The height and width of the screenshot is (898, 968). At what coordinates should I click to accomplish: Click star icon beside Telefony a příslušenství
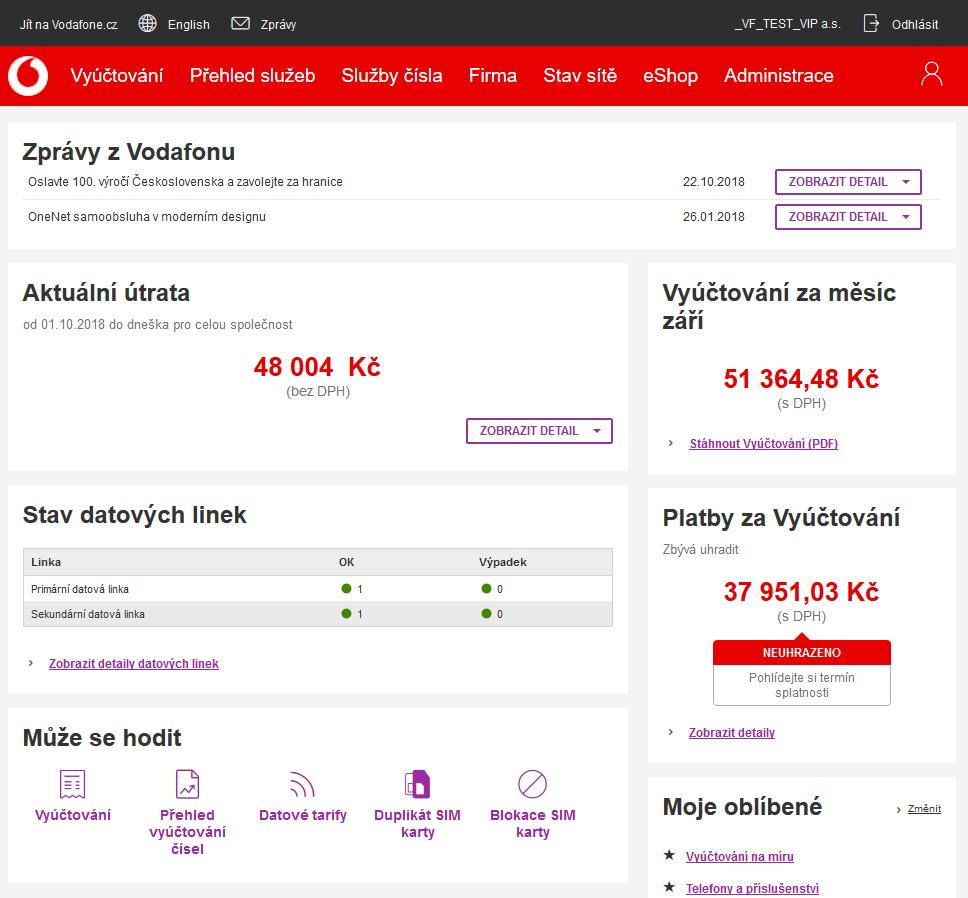click(669, 888)
